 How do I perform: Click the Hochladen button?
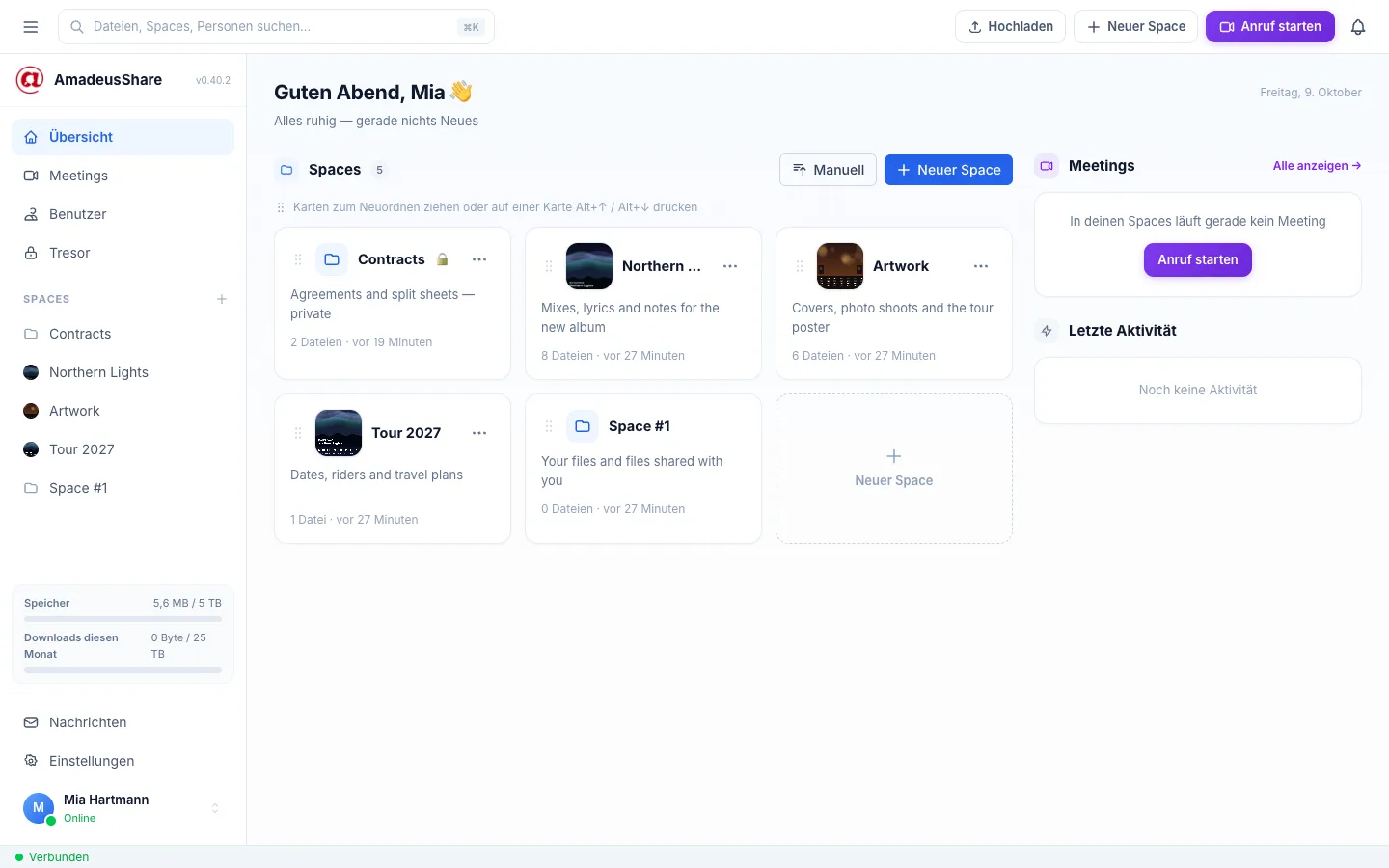click(x=1010, y=27)
